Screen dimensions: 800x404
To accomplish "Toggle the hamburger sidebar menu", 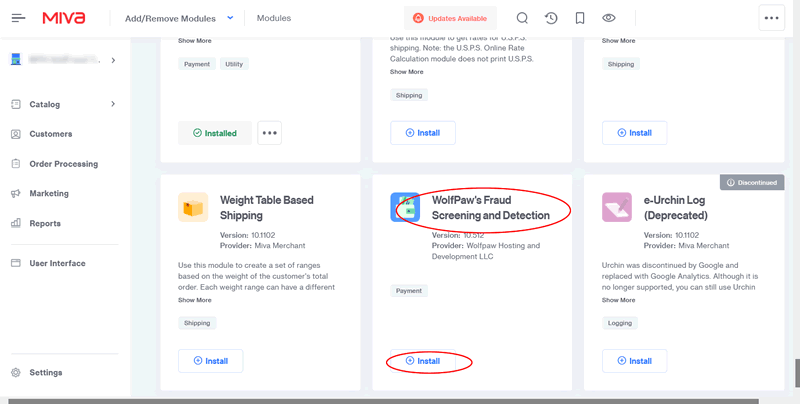I will (18, 18).
